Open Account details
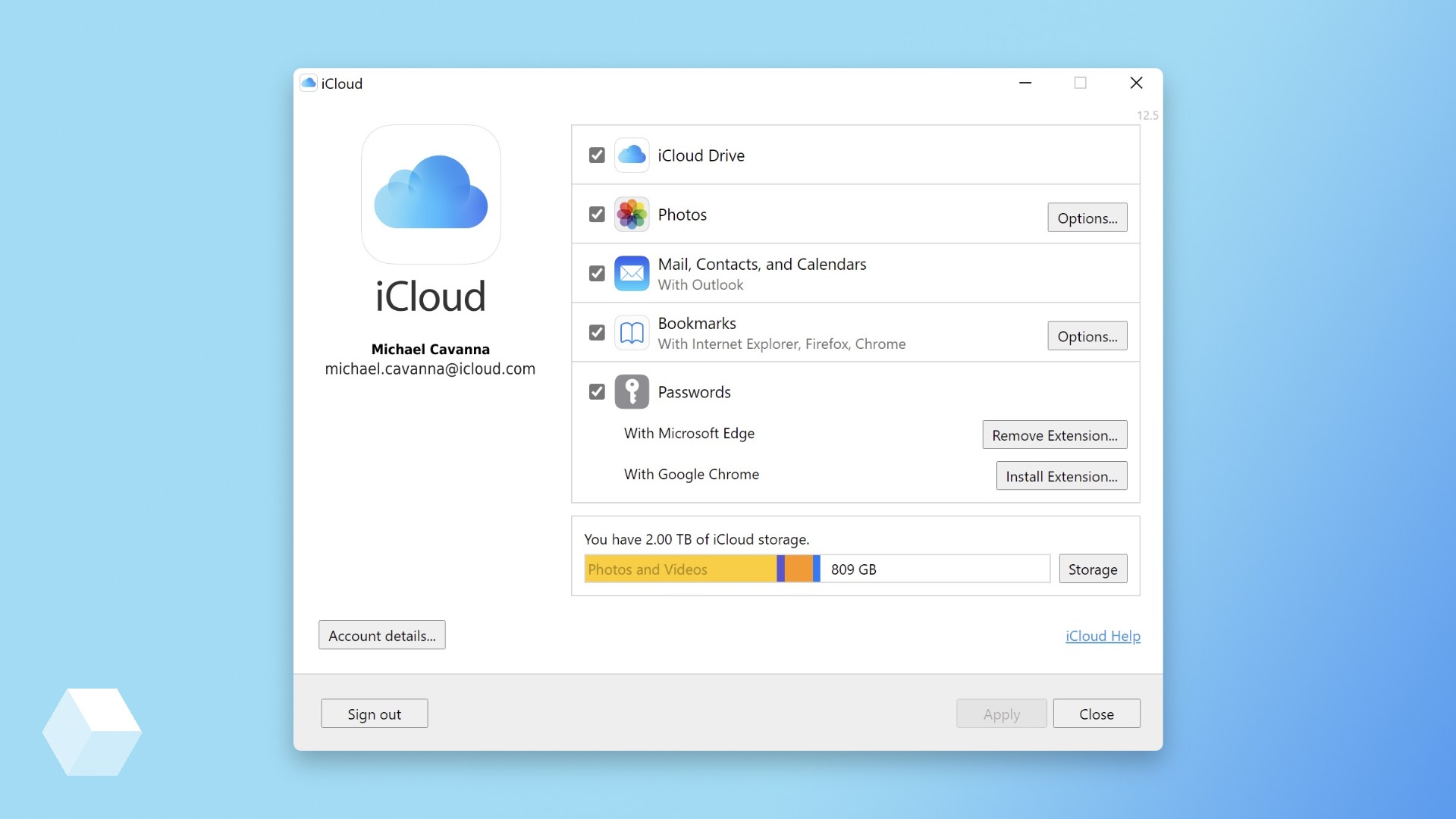 pos(382,635)
